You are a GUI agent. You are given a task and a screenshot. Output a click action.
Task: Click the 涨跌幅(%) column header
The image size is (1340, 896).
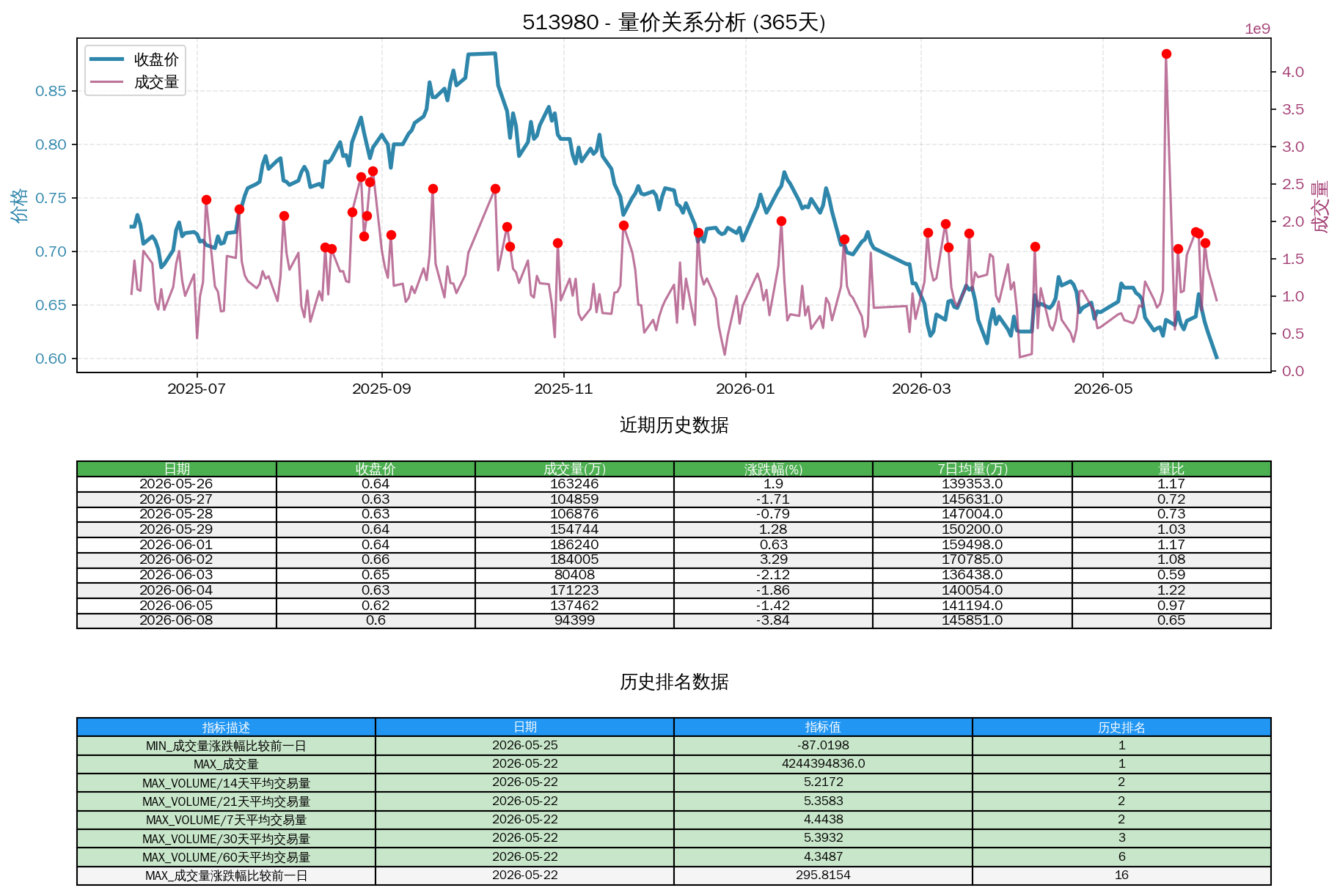pyautogui.click(x=773, y=469)
